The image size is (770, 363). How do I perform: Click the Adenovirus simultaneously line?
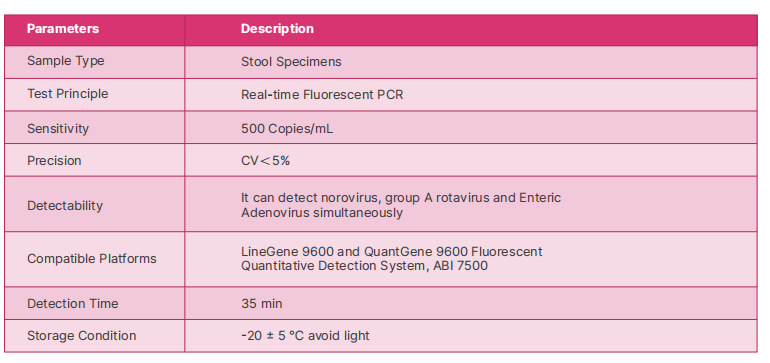point(322,213)
